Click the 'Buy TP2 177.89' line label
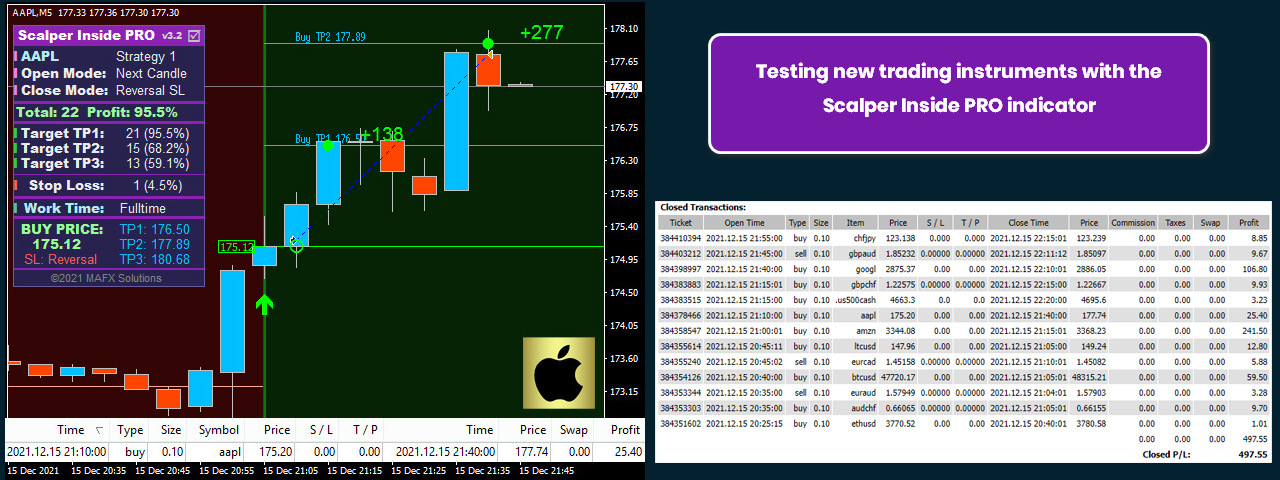The height and width of the screenshot is (480, 1280). coord(330,37)
